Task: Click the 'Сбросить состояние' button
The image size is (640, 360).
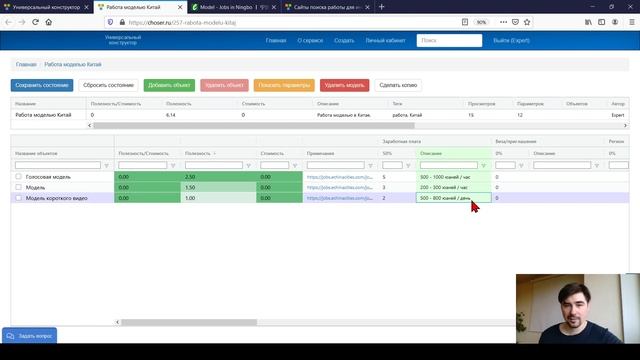Action: tap(109, 85)
